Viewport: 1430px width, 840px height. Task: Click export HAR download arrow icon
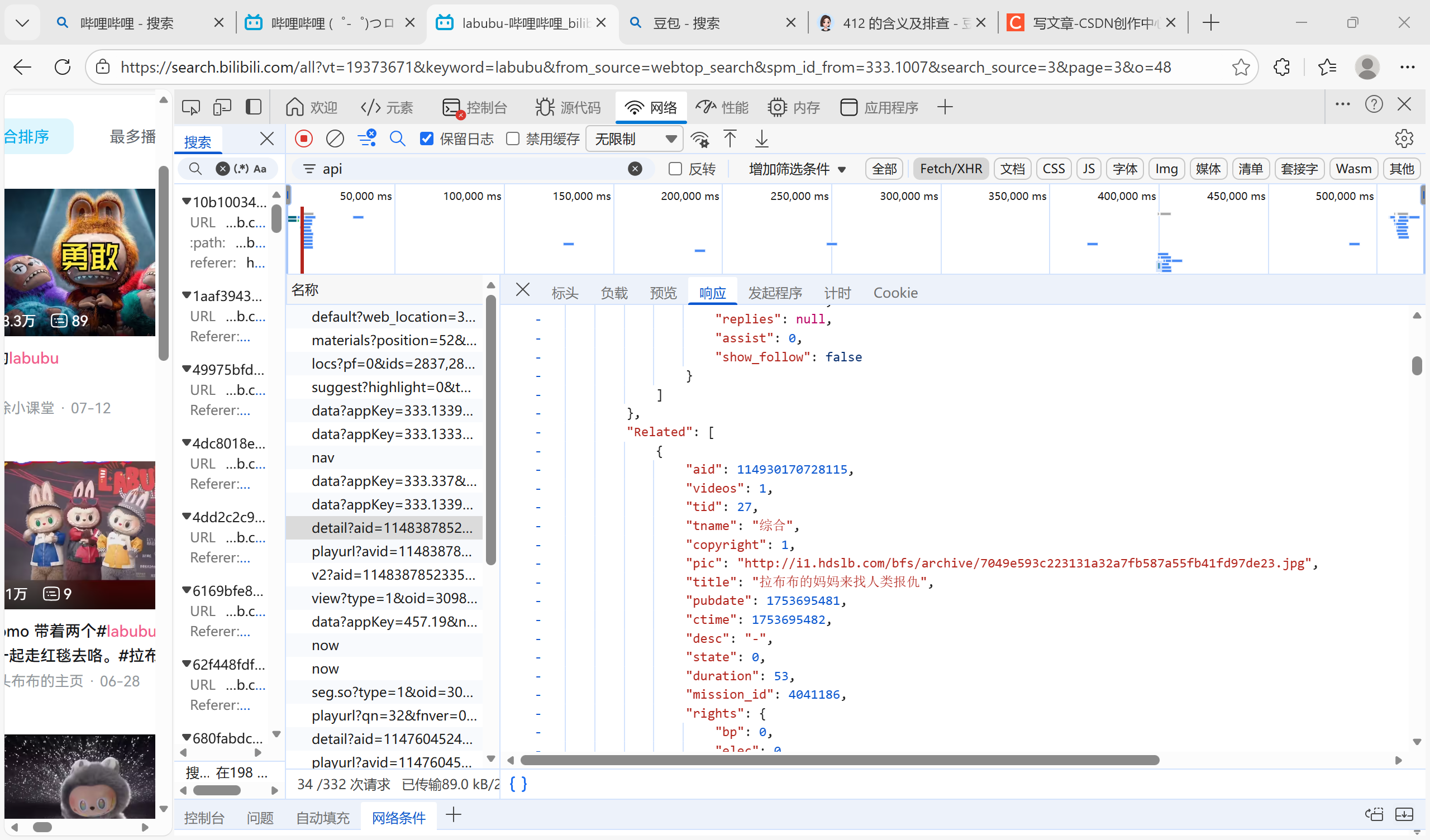(x=761, y=139)
